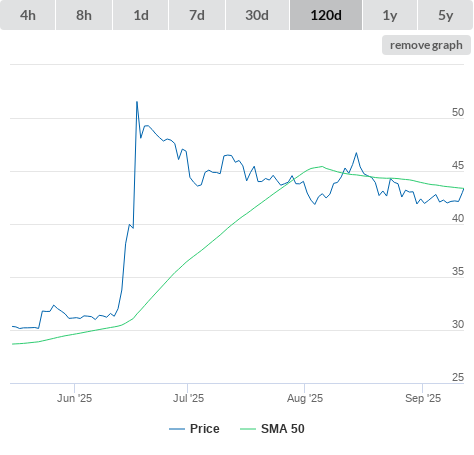Click the Sep '25 axis label

[423, 398]
